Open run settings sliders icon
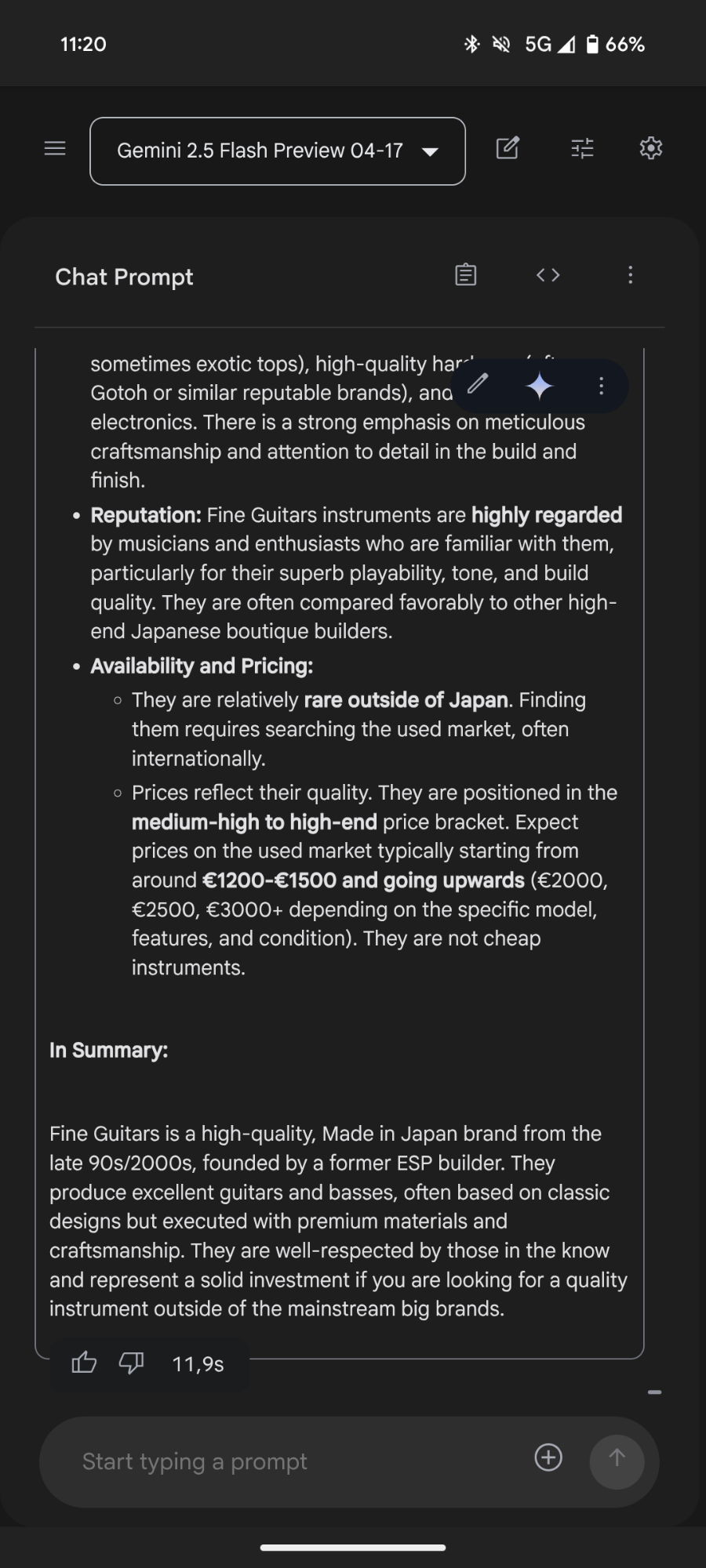The width and height of the screenshot is (706, 1568). point(582,148)
